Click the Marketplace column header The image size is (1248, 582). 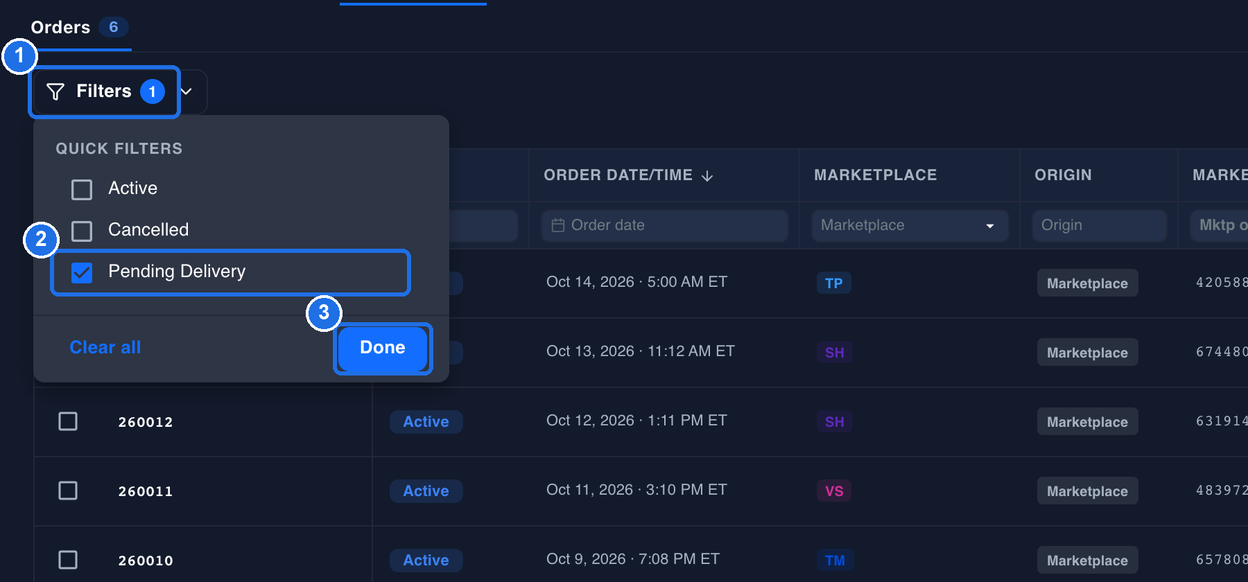(875, 175)
